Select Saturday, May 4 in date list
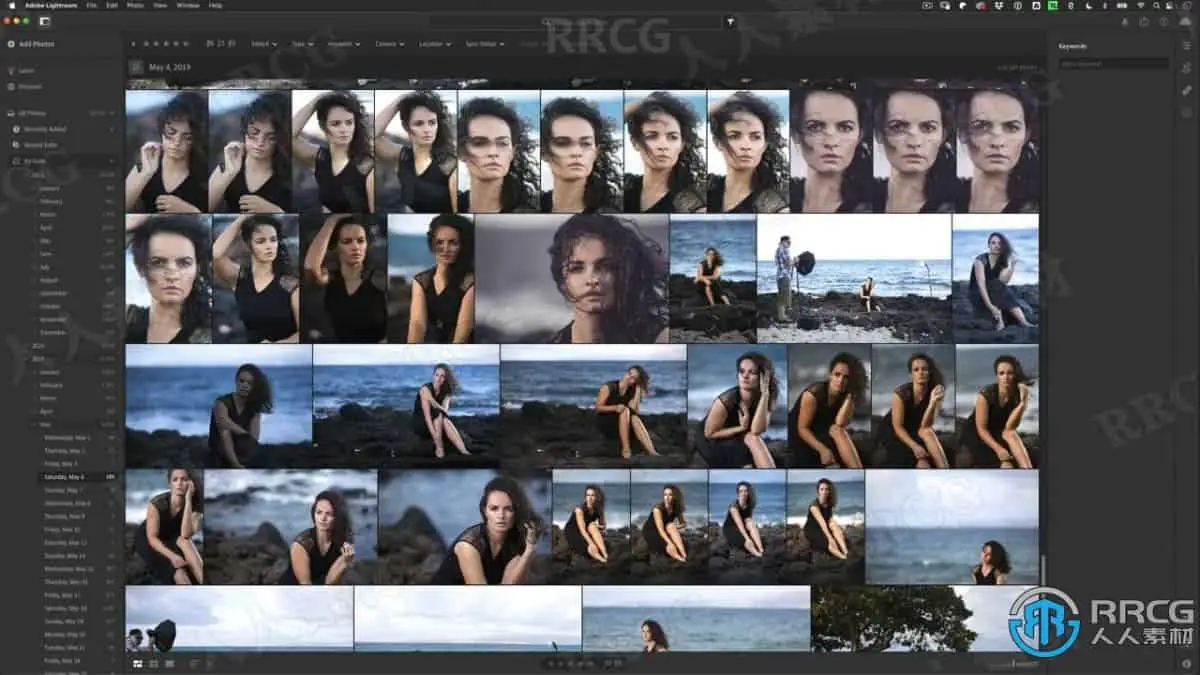 [62, 477]
